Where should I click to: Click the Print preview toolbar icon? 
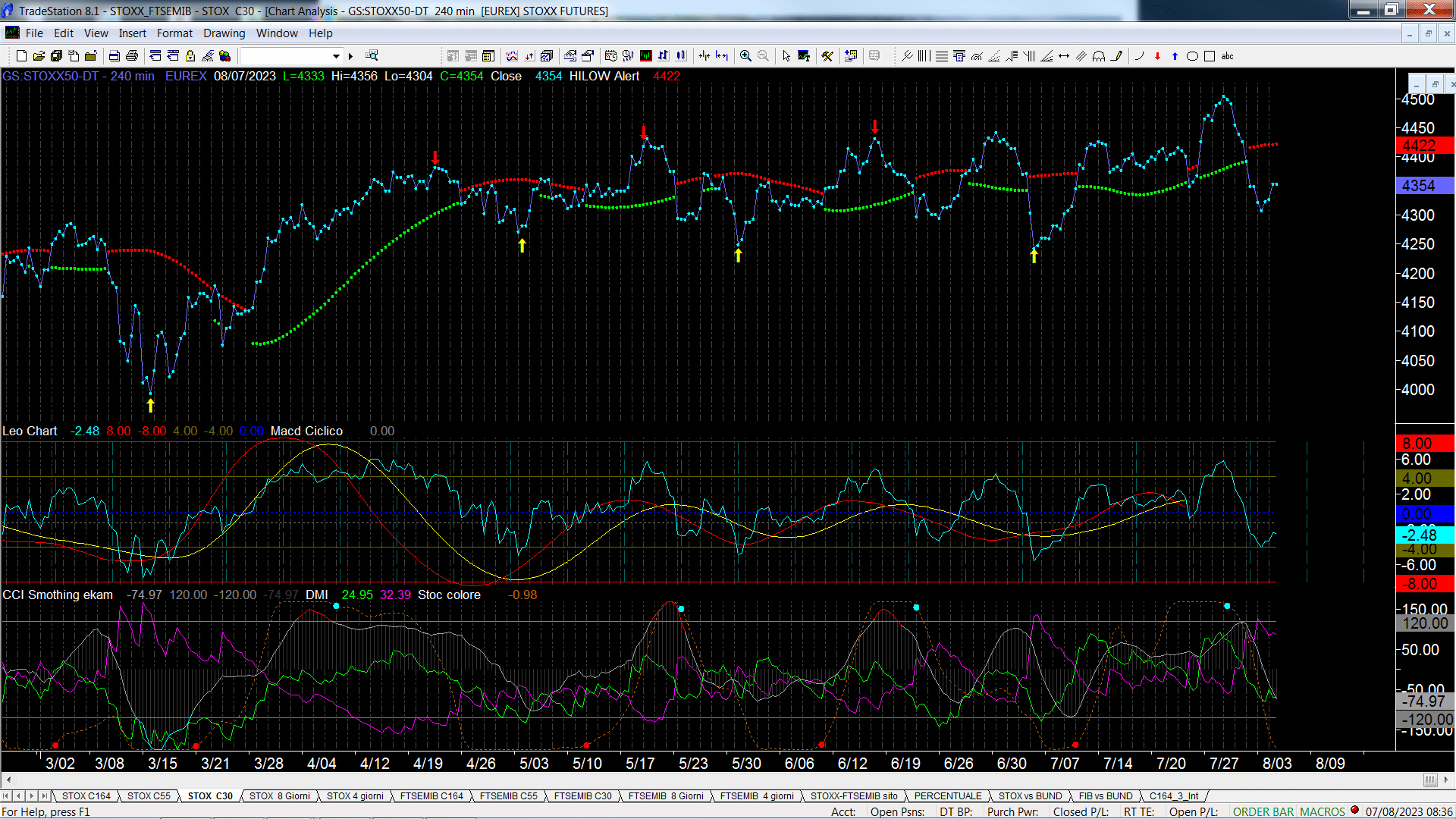[x=115, y=56]
